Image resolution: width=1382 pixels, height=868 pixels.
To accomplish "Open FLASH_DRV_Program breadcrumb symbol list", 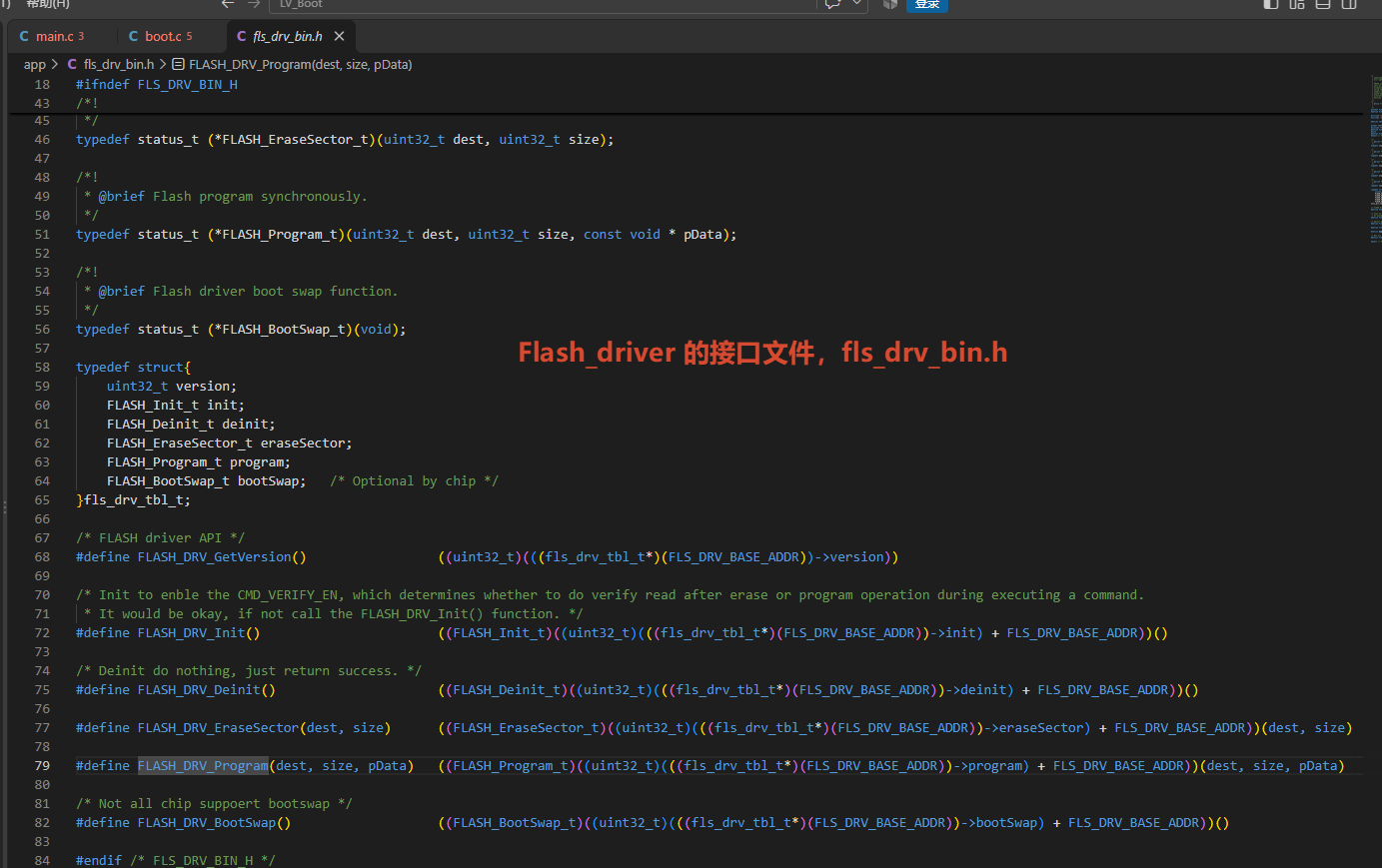I will [x=300, y=64].
